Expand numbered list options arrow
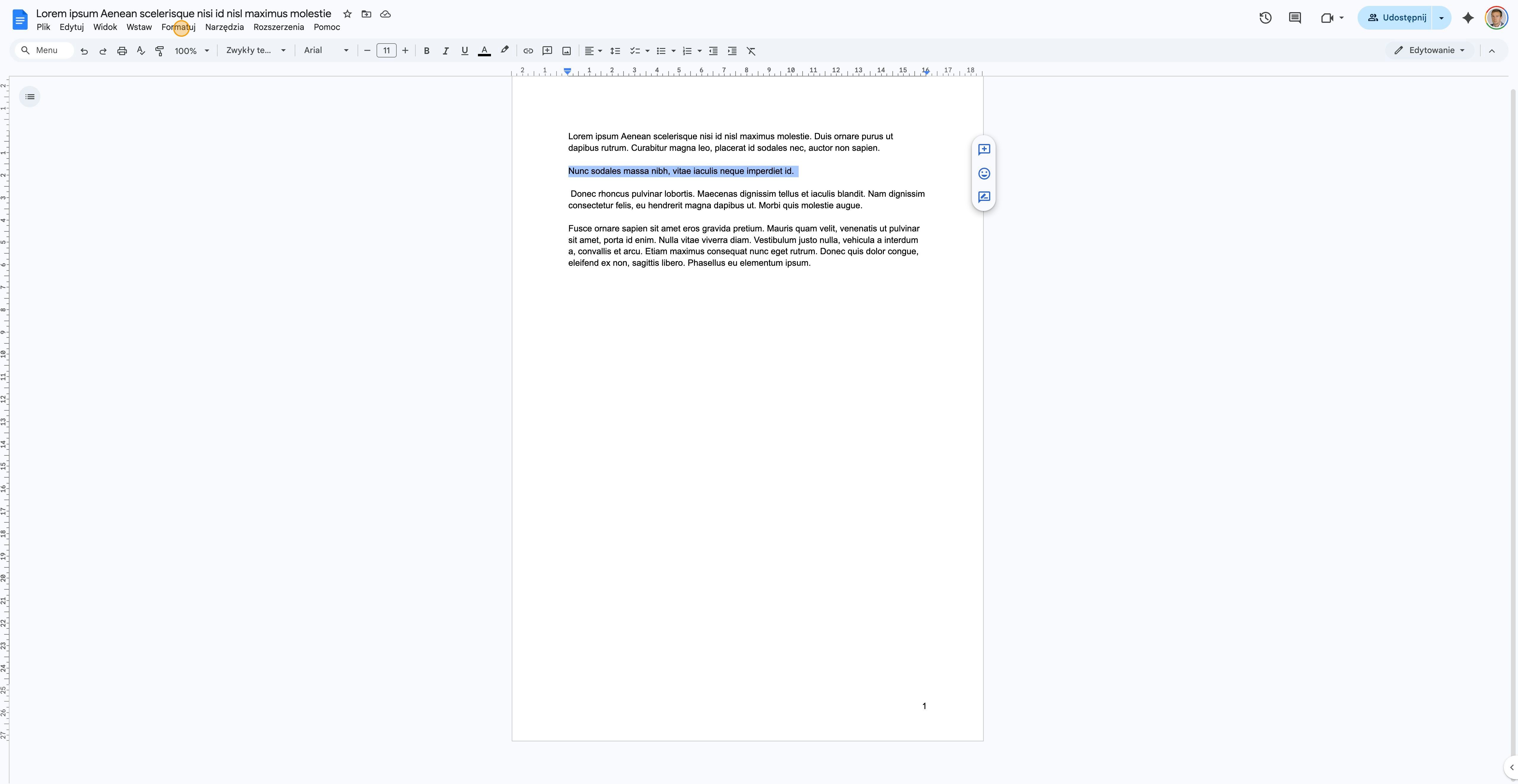Screen dimensions: 1518x784 [x=699, y=51]
